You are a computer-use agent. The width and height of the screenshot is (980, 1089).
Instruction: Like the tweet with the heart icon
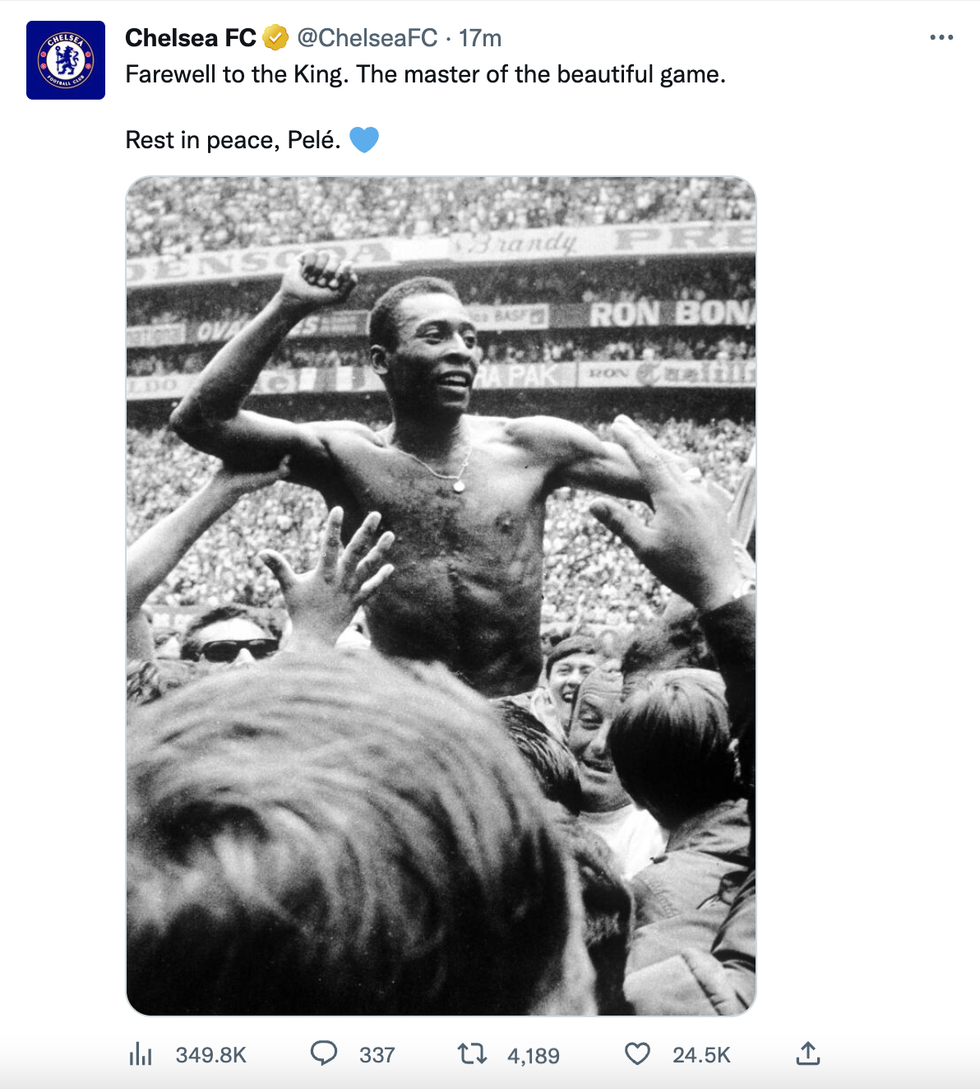point(637,1053)
